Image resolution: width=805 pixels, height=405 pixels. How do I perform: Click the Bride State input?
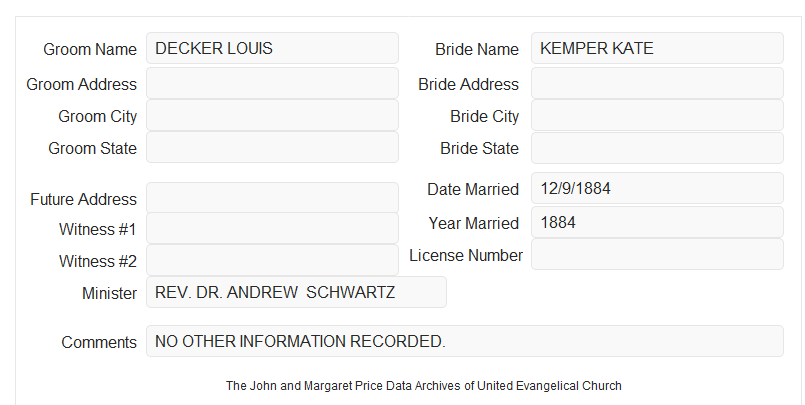tap(657, 148)
